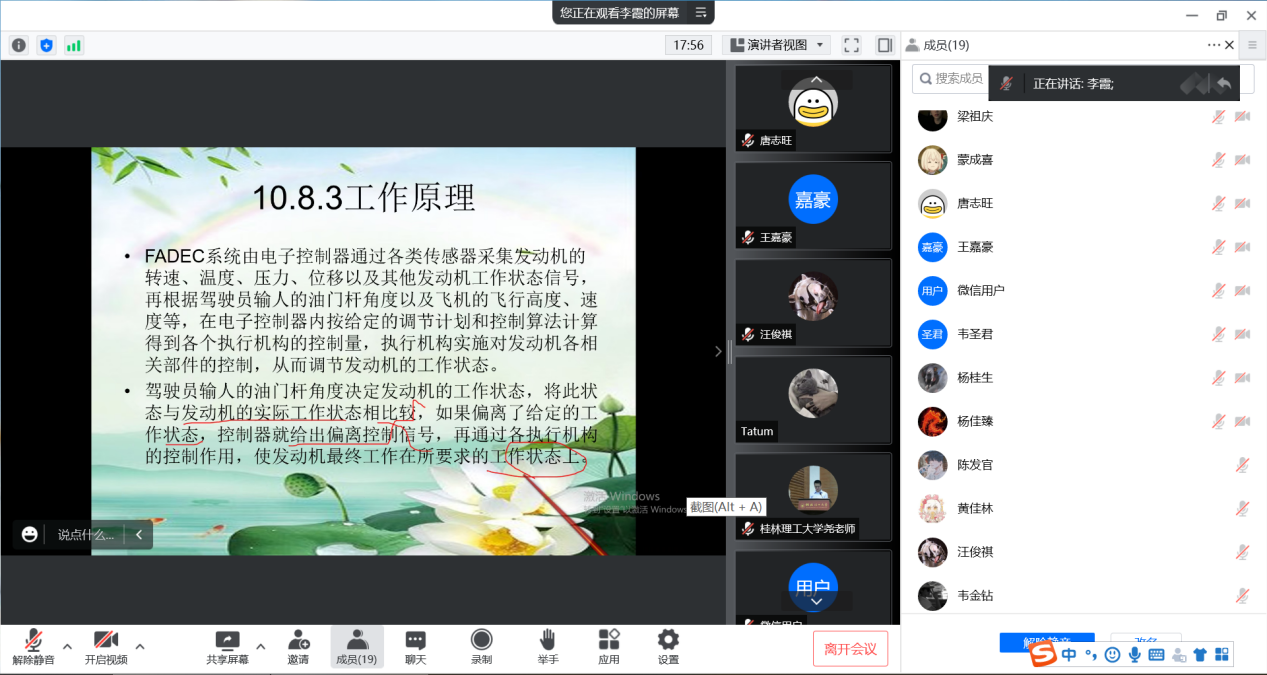Open the Apps (应用) icon
Viewport: 1267px width, 675px height.
coord(608,647)
